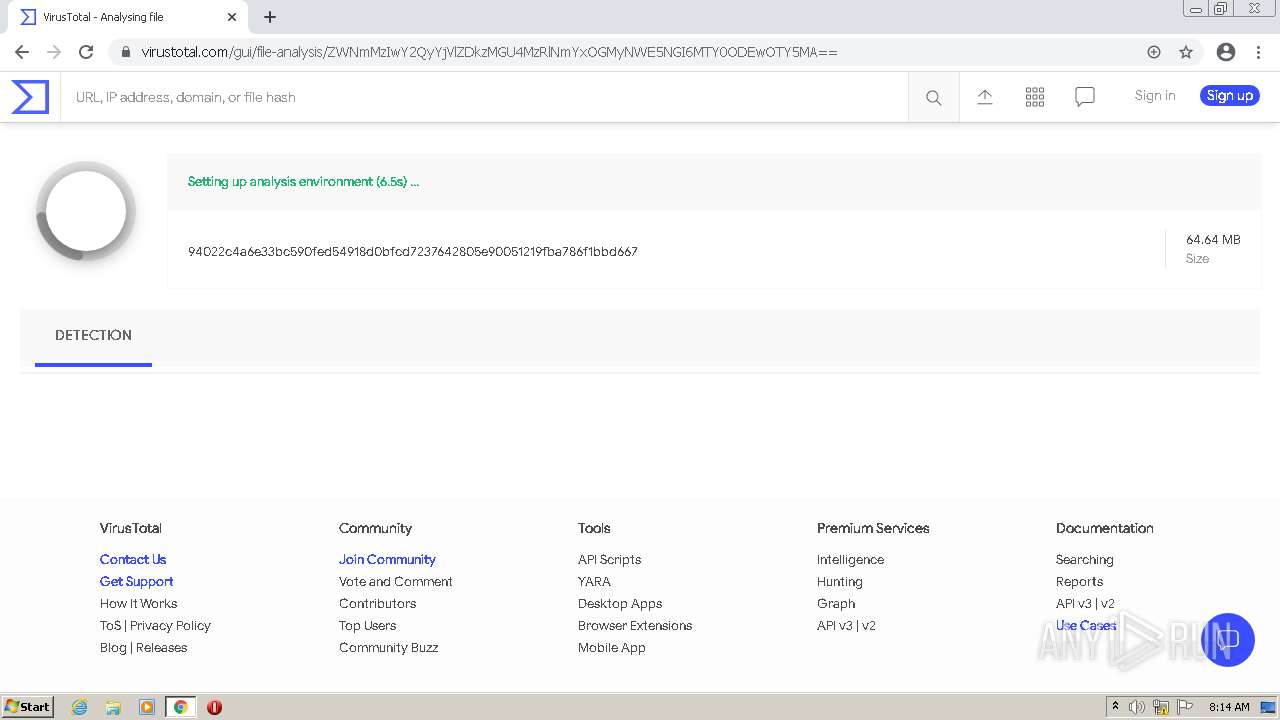Screen dimensions: 1280x720
Task: Open Reports documentation link
Action: [1079, 582]
